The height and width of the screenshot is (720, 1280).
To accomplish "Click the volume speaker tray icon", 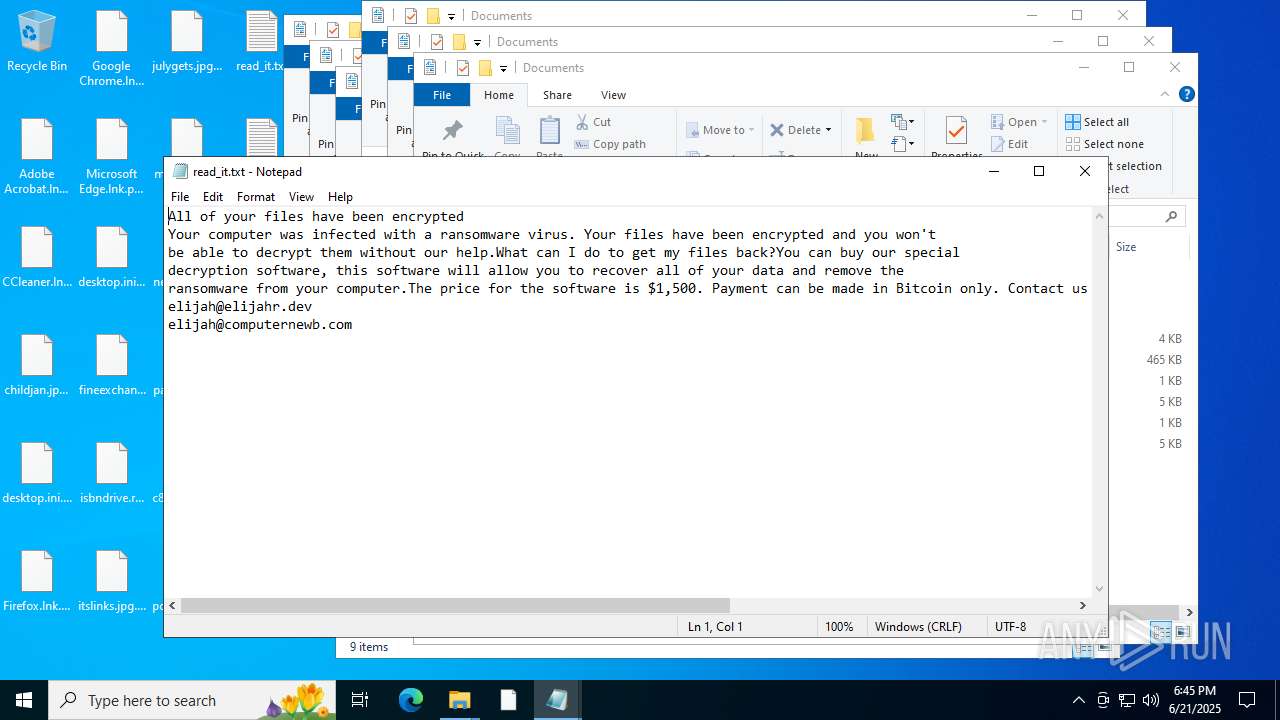I will click(1150, 700).
